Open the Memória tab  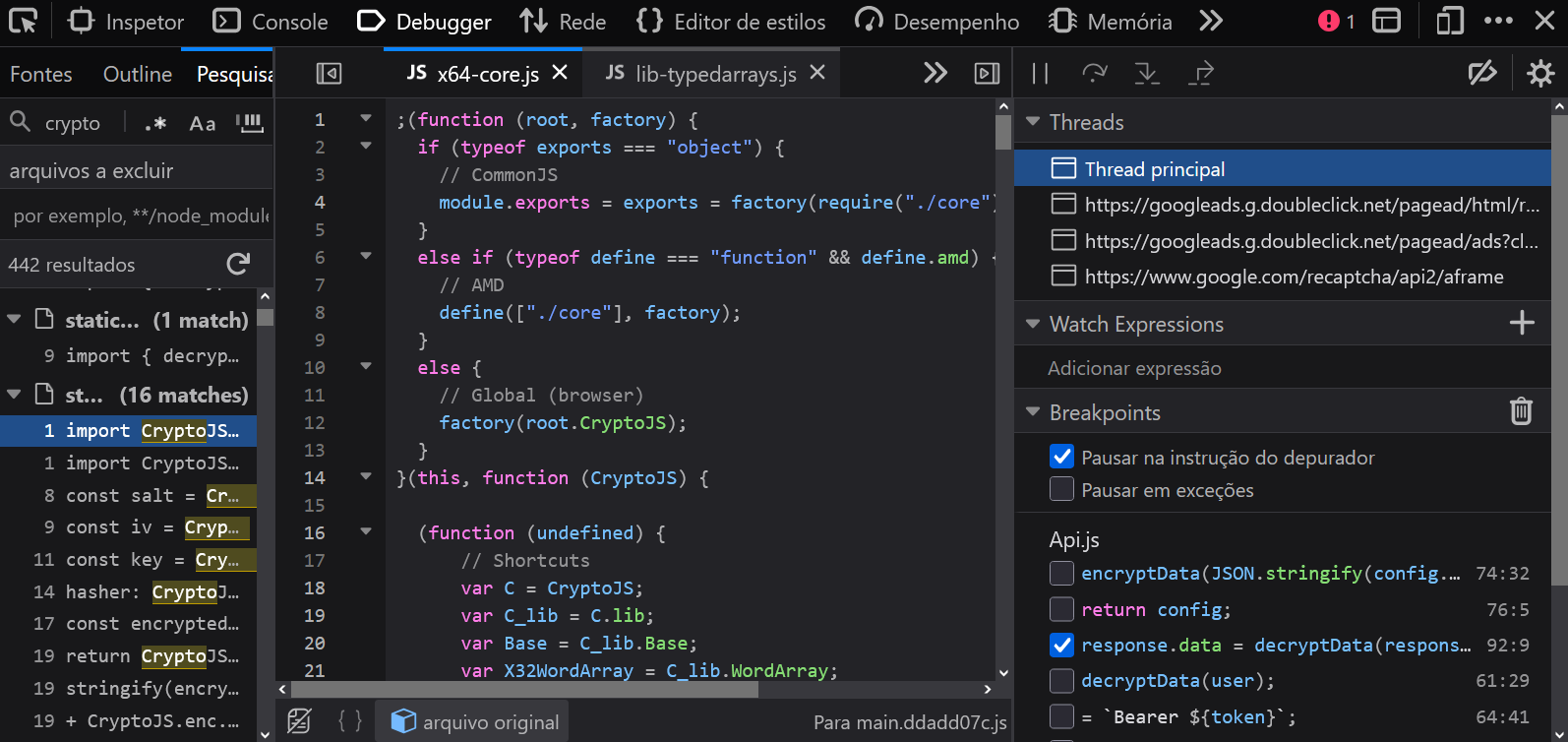1111,22
